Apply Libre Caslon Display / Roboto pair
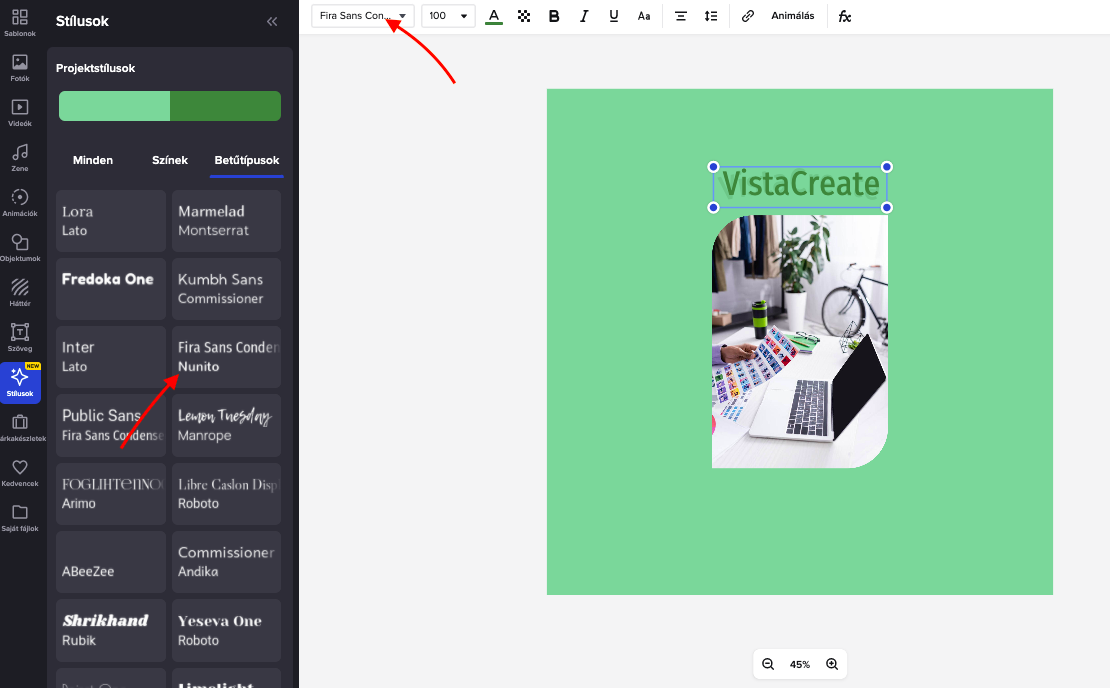This screenshot has width=1110, height=688. (x=227, y=494)
